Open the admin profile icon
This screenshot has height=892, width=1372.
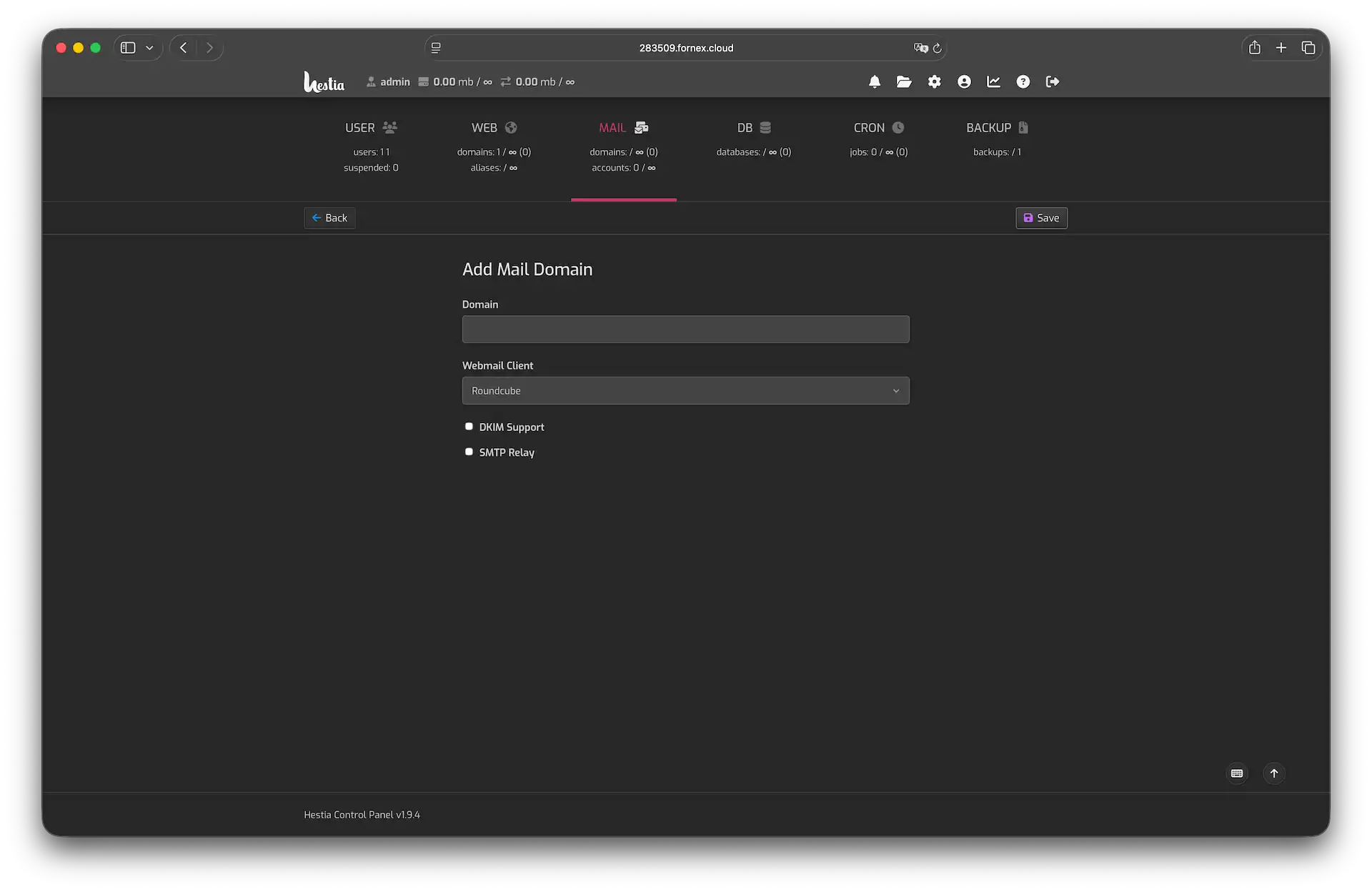click(964, 81)
